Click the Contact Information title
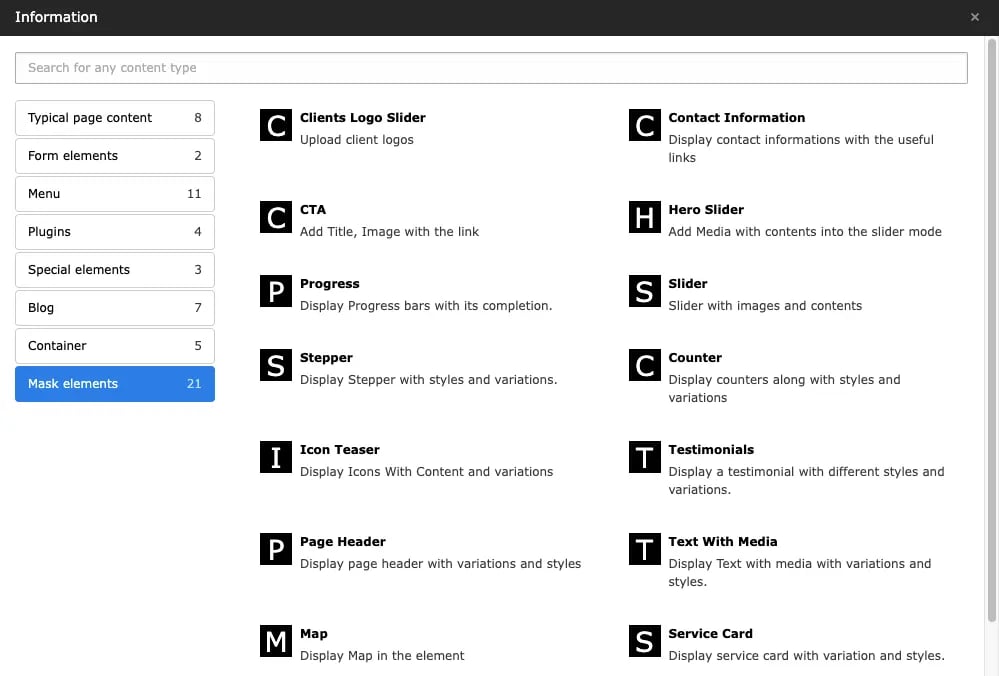Screen dimensions: 999x676 (737, 118)
